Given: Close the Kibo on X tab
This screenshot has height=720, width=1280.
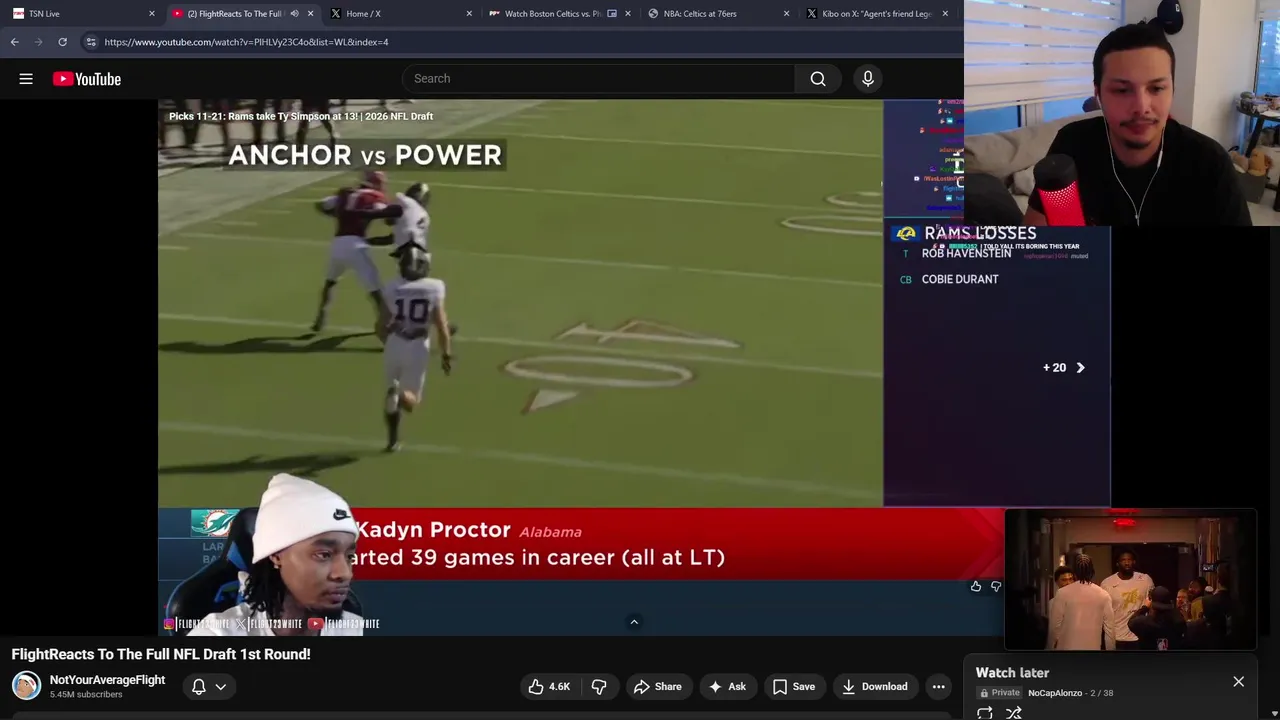Looking at the screenshot, I should pyautogui.click(x=945, y=14).
